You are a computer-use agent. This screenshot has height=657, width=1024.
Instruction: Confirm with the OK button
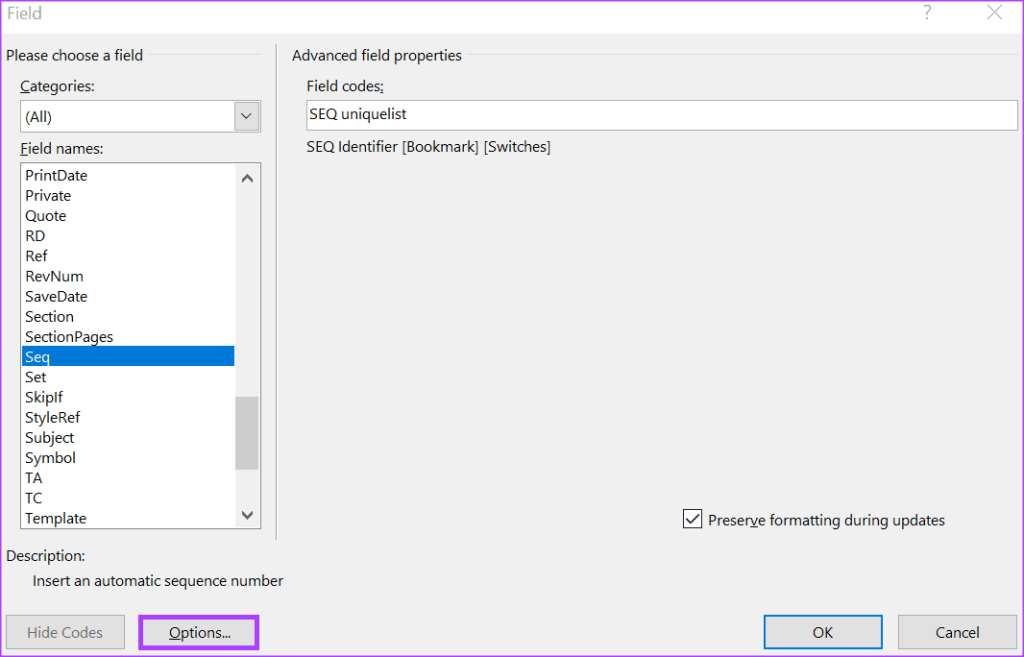pyautogui.click(x=822, y=632)
